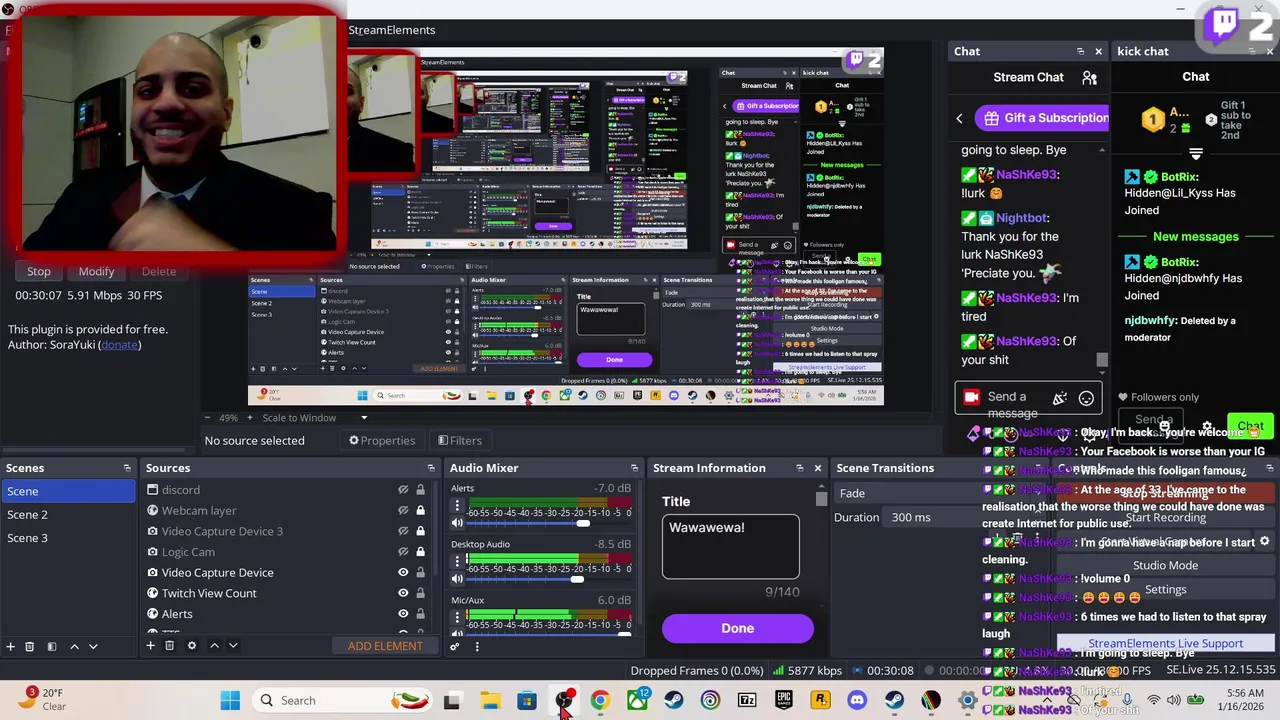
Task: Lock the Twitch View Count source
Action: tap(420, 593)
